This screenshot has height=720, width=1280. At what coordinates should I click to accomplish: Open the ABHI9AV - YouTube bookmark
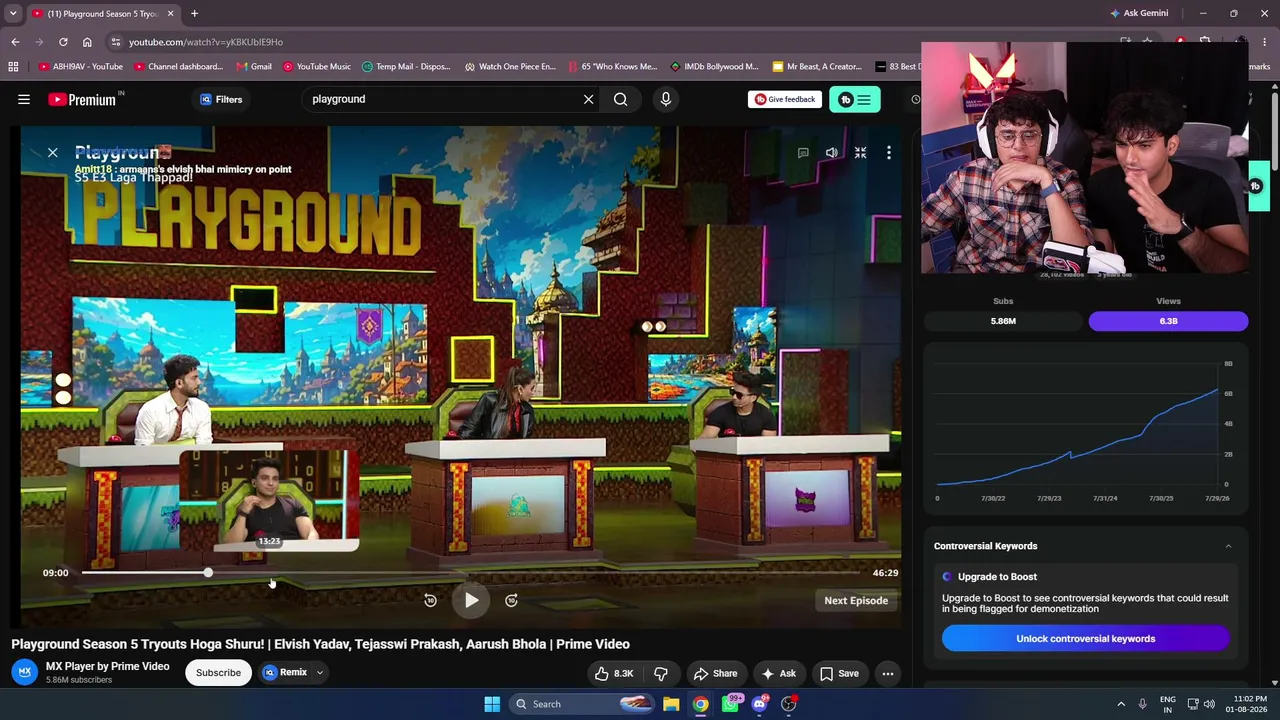coord(81,67)
